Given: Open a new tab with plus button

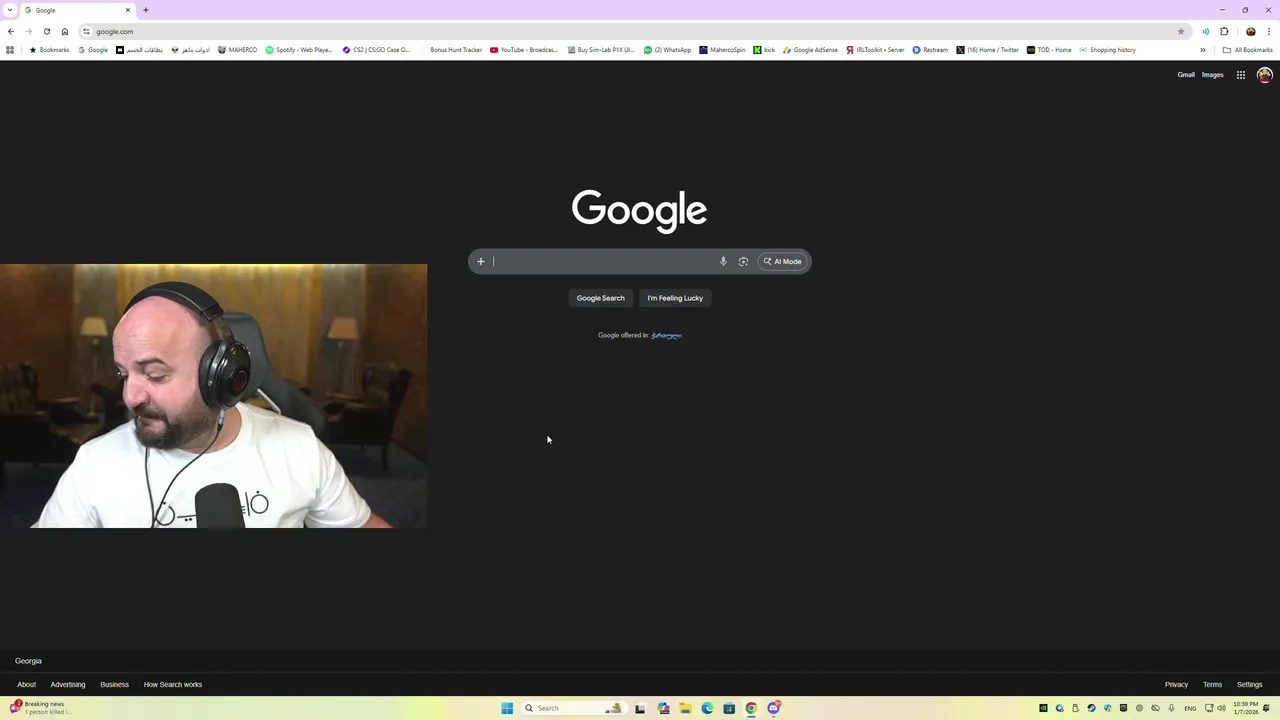Looking at the screenshot, I should pos(146,10).
